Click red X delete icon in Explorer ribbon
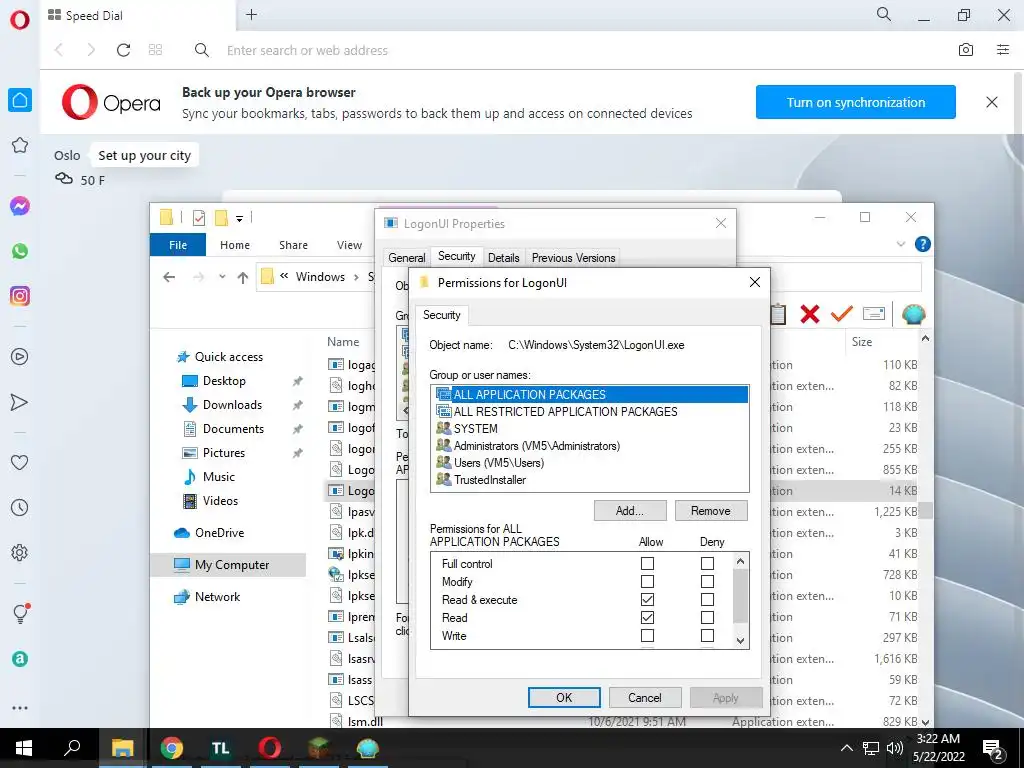This screenshot has width=1024, height=768. click(810, 314)
